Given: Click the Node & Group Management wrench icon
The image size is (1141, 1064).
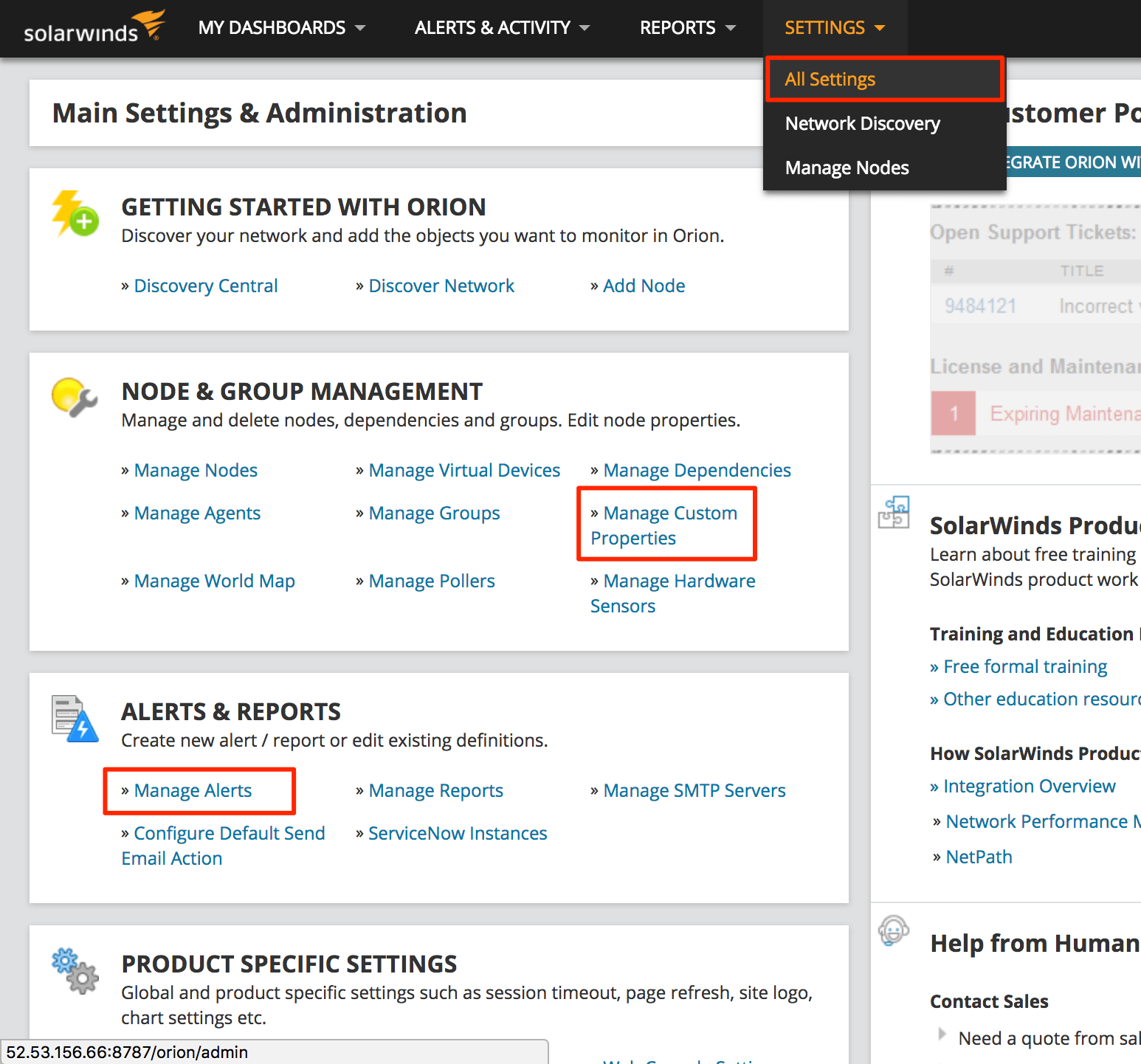Looking at the screenshot, I should click(75, 397).
